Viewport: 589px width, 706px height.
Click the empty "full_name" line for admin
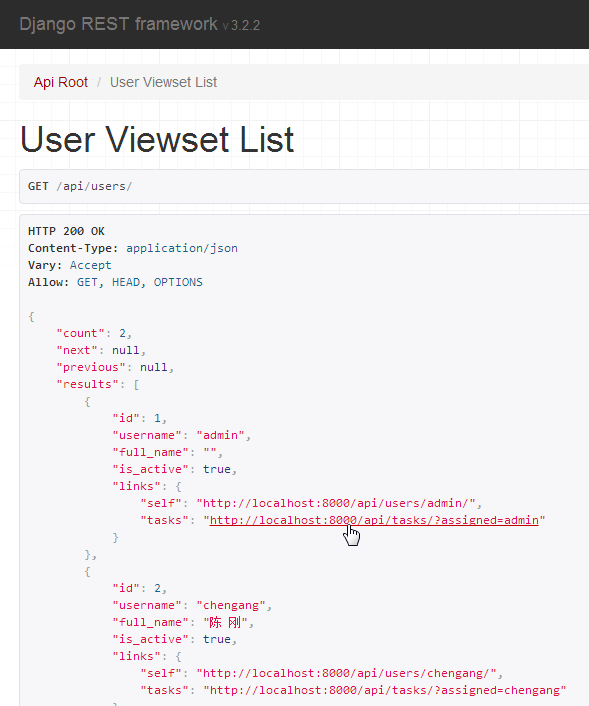tap(168, 453)
